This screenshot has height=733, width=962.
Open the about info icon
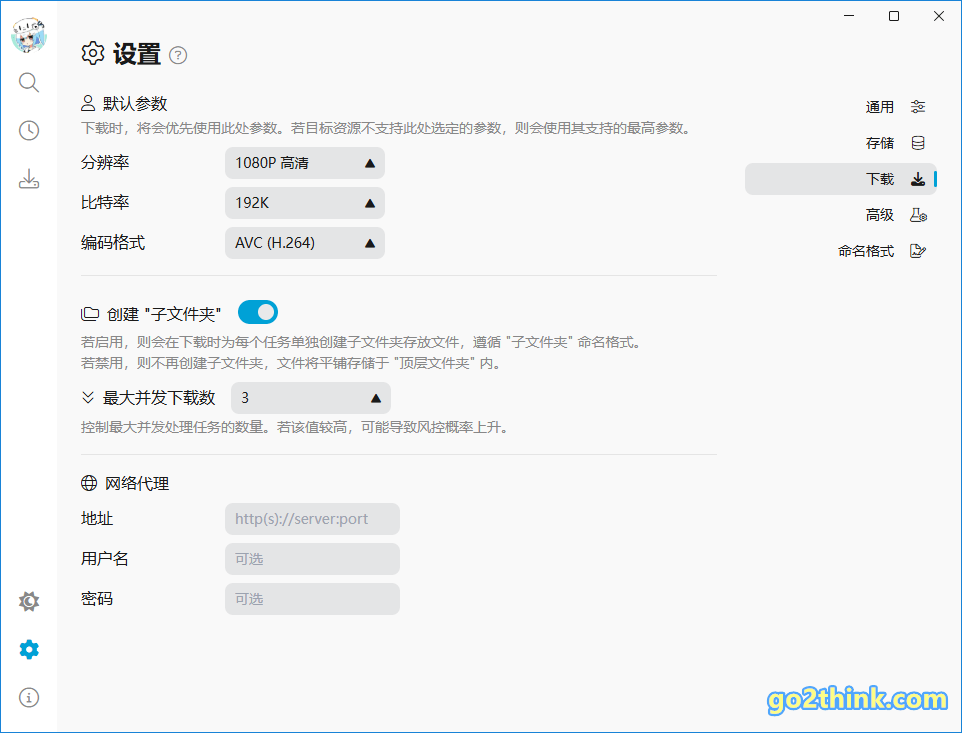[x=29, y=697]
